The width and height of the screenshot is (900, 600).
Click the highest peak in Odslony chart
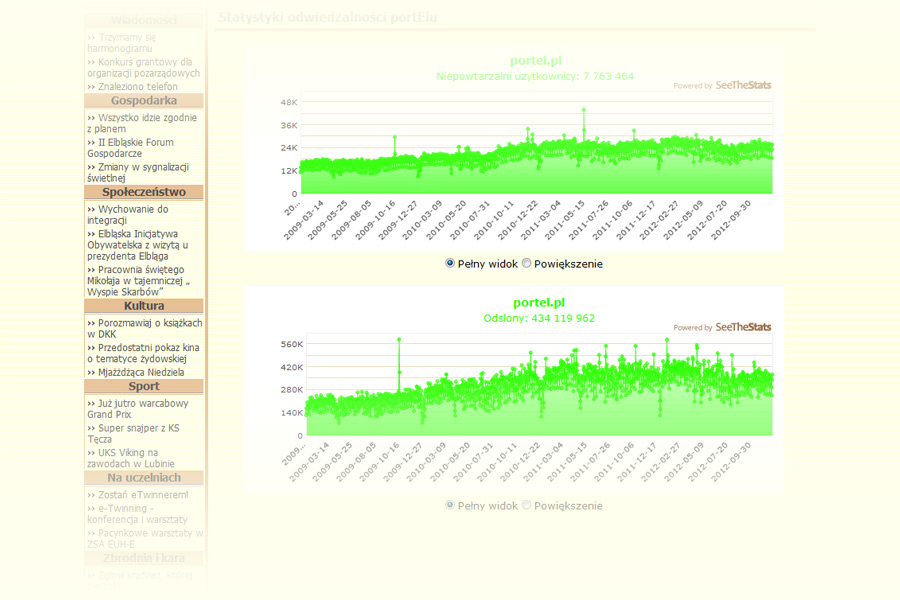399,340
